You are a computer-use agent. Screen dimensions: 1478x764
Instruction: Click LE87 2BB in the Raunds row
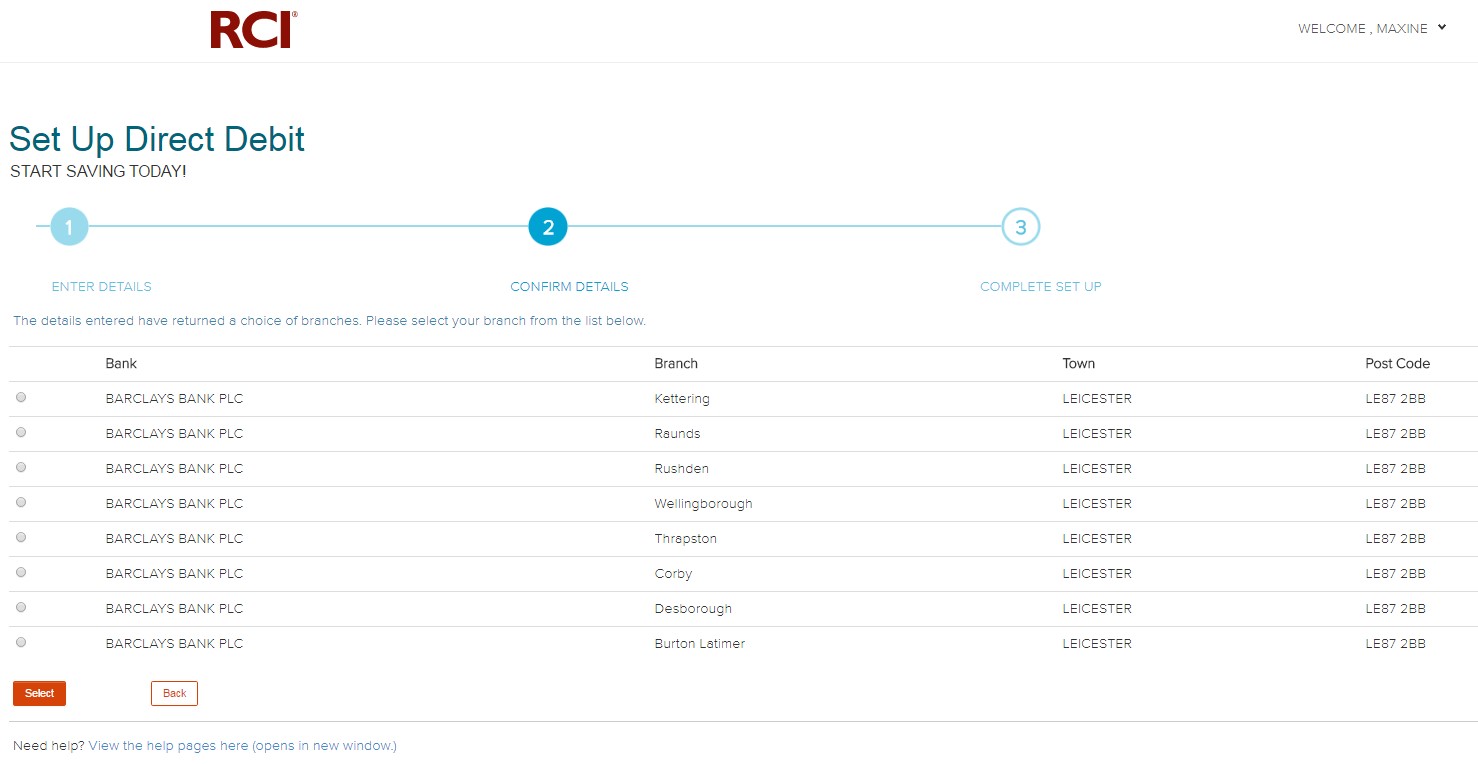coord(1395,434)
